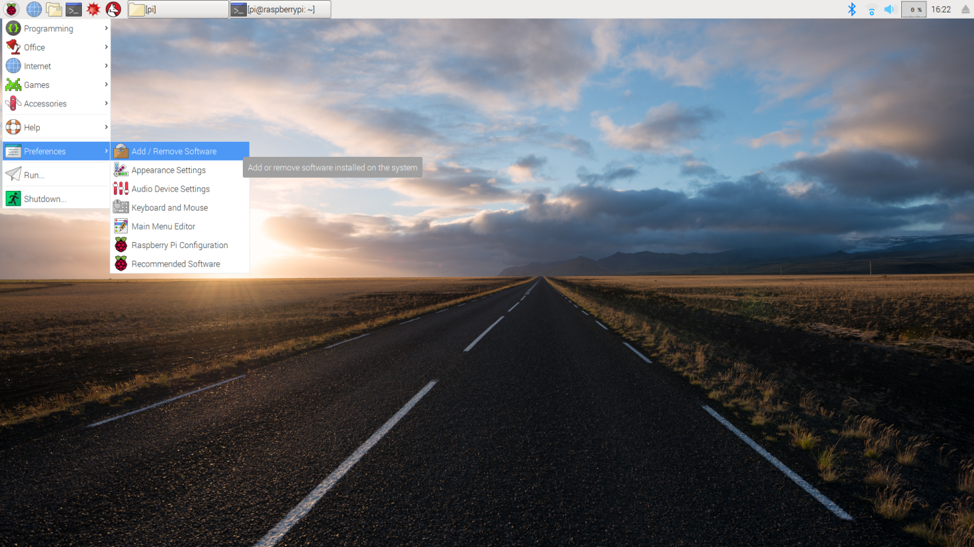
Task: Click the Audio Device Settings icon
Action: pyautogui.click(x=121, y=189)
